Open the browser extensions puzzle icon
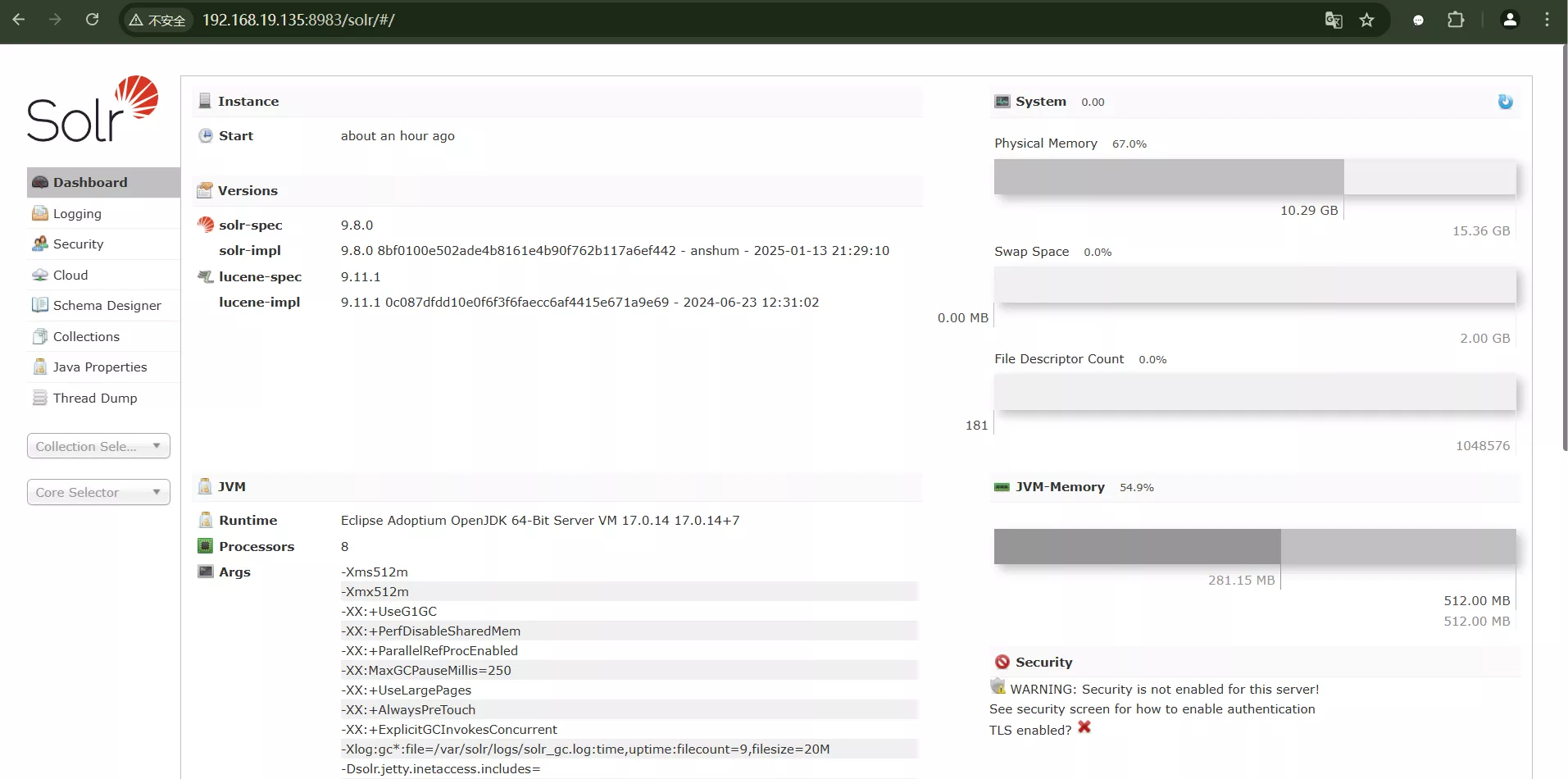The width and height of the screenshot is (1568, 779). [1456, 20]
